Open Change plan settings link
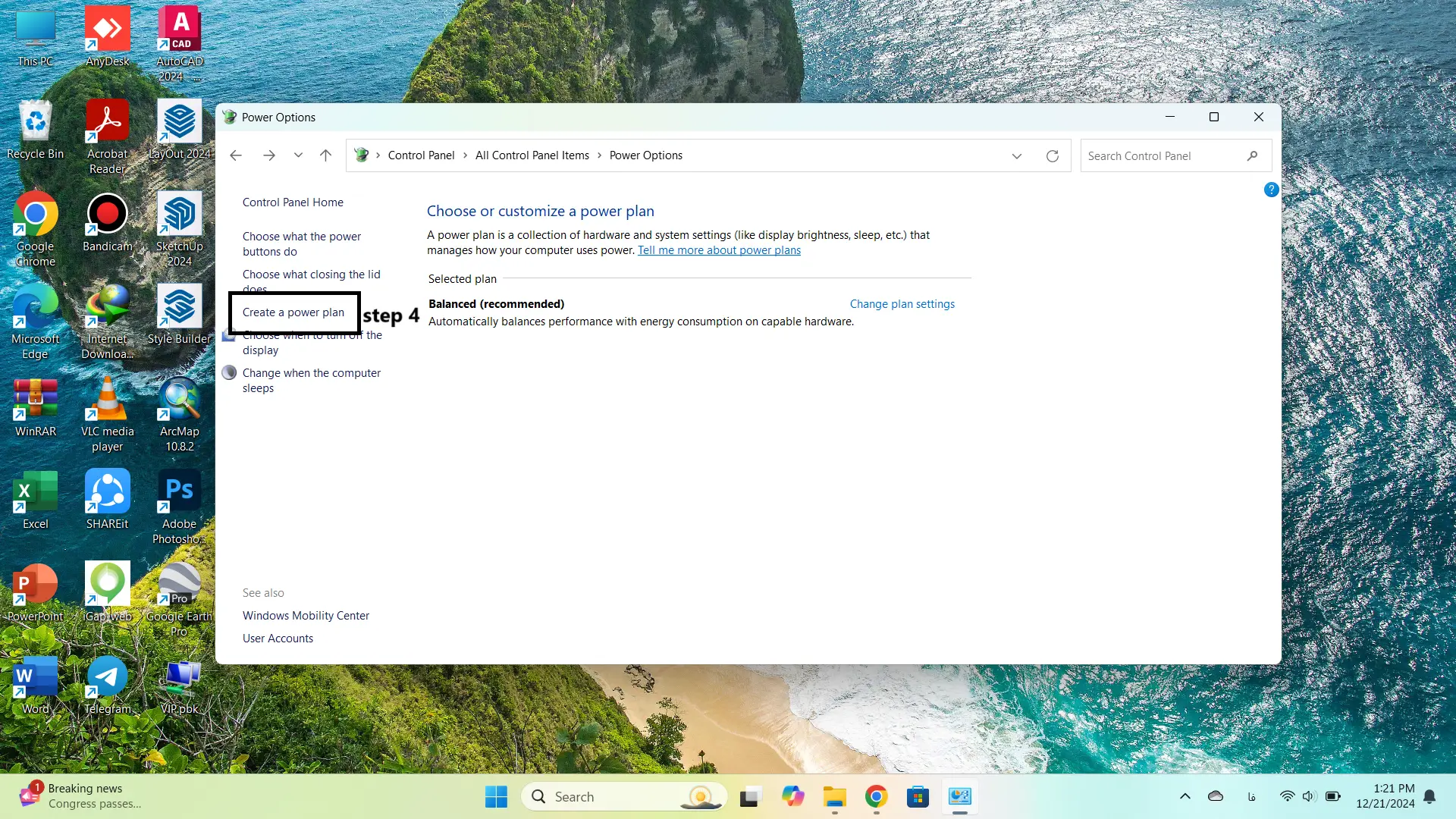The image size is (1456, 819). pyautogui.click(x=902, y=304)
